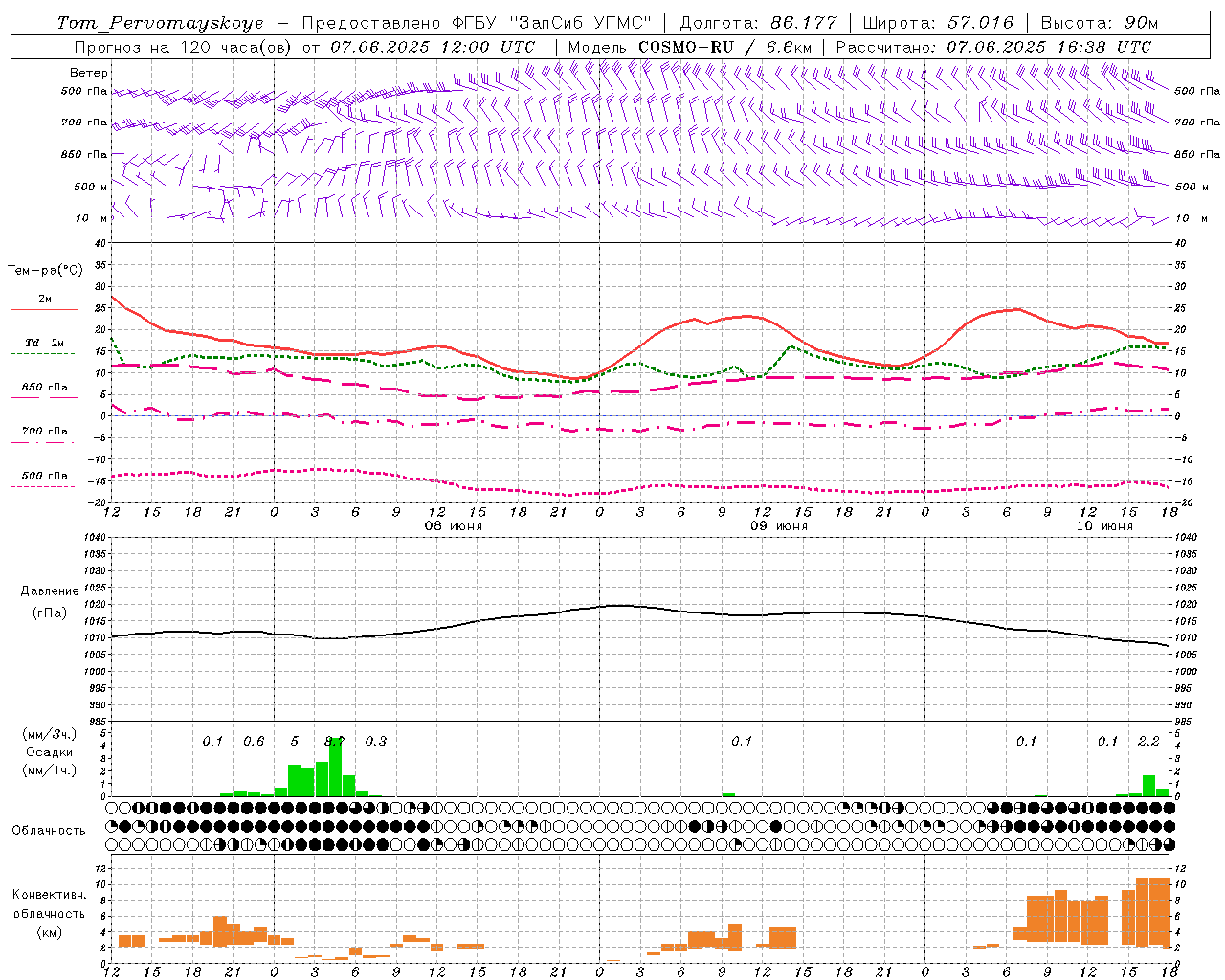Select the data provider text ФГБУ "ЗапСиб УГМС"

[550, 23]
